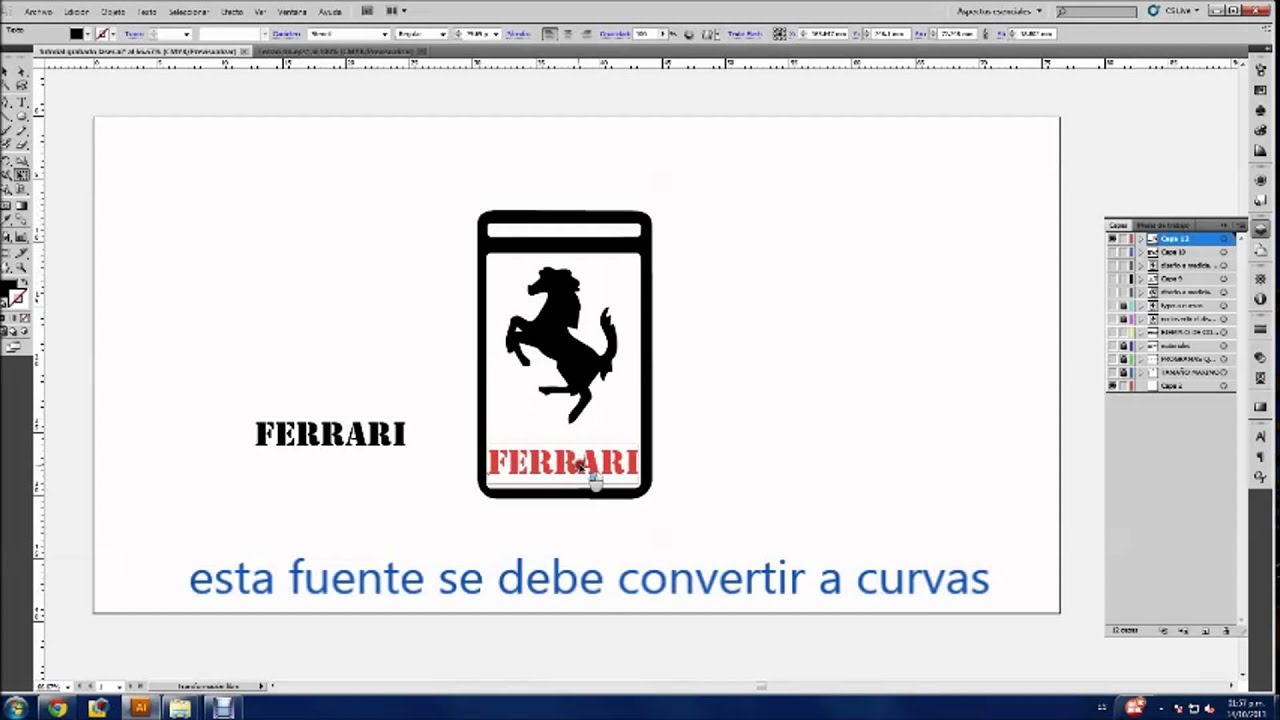Expand materiales layer contents
The width and height of the screenshot is (1280, 720).
1141,346
